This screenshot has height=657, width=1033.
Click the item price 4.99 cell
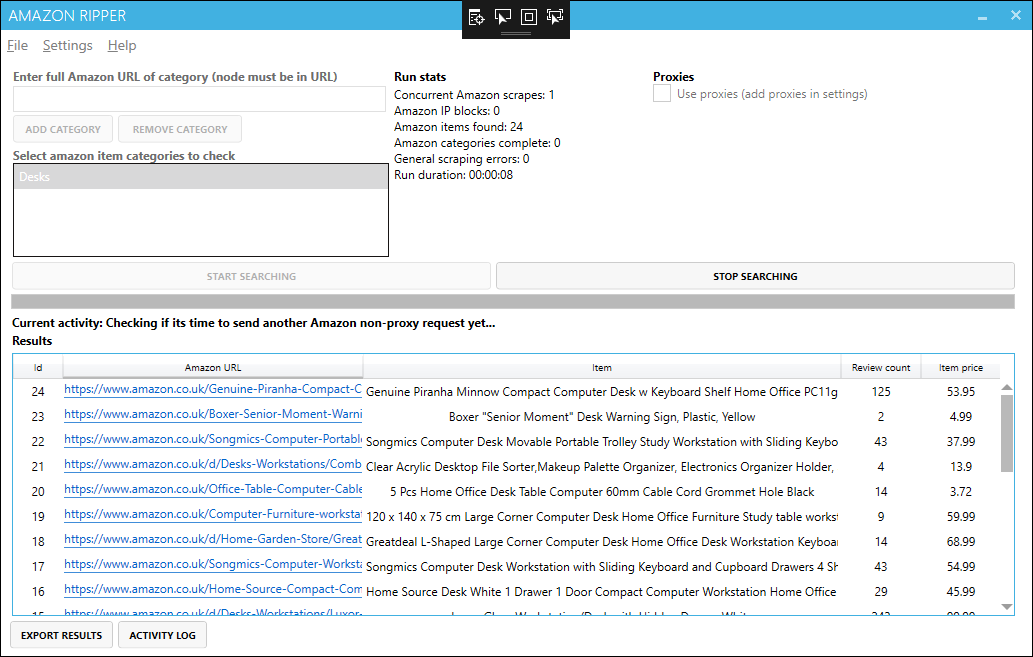961,416
